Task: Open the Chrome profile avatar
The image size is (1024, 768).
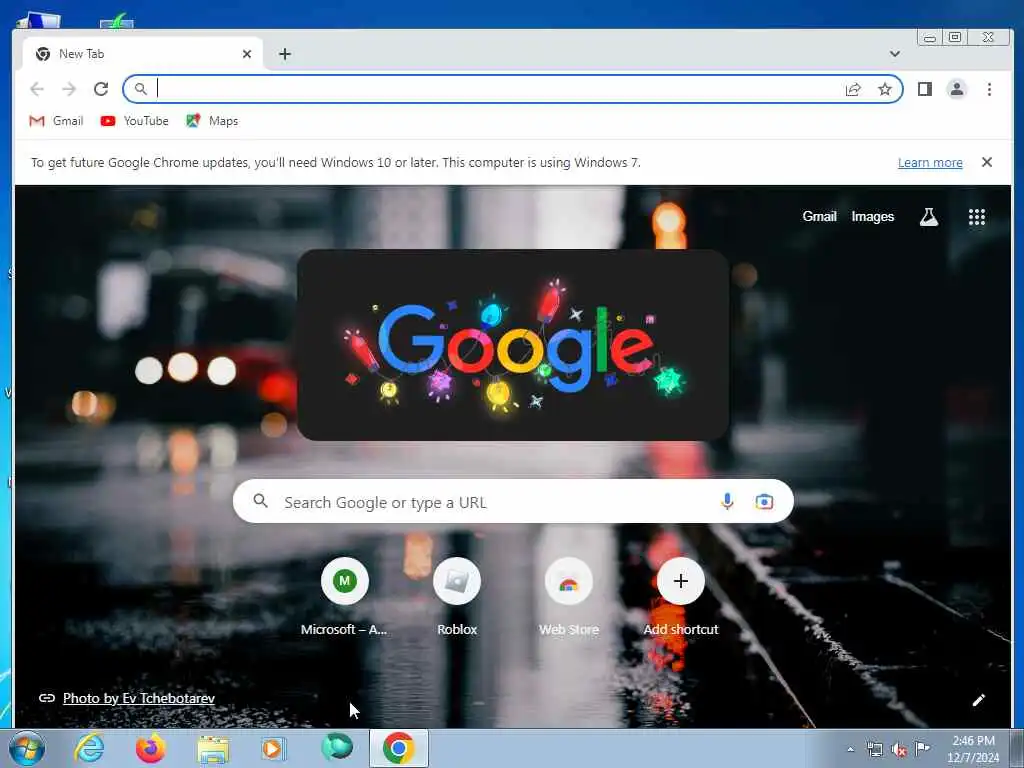Action: pos(957,89)
